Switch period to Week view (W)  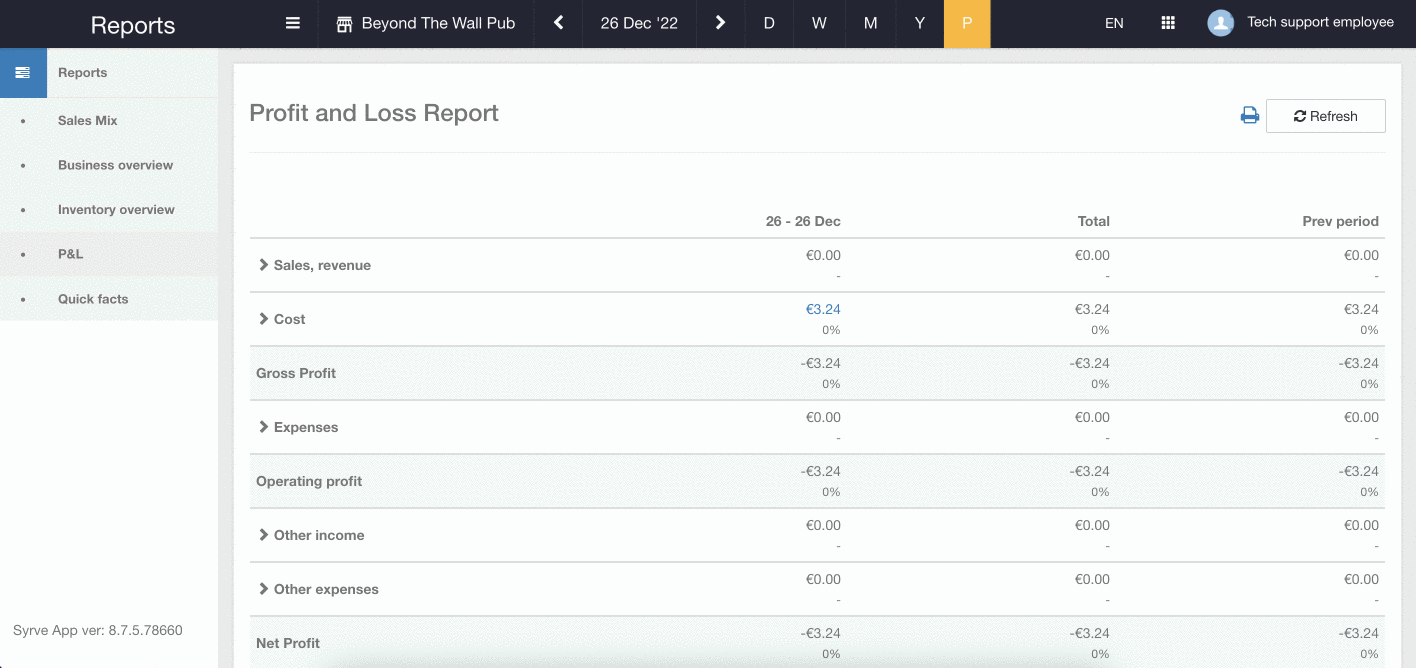[x=819, y=23]
